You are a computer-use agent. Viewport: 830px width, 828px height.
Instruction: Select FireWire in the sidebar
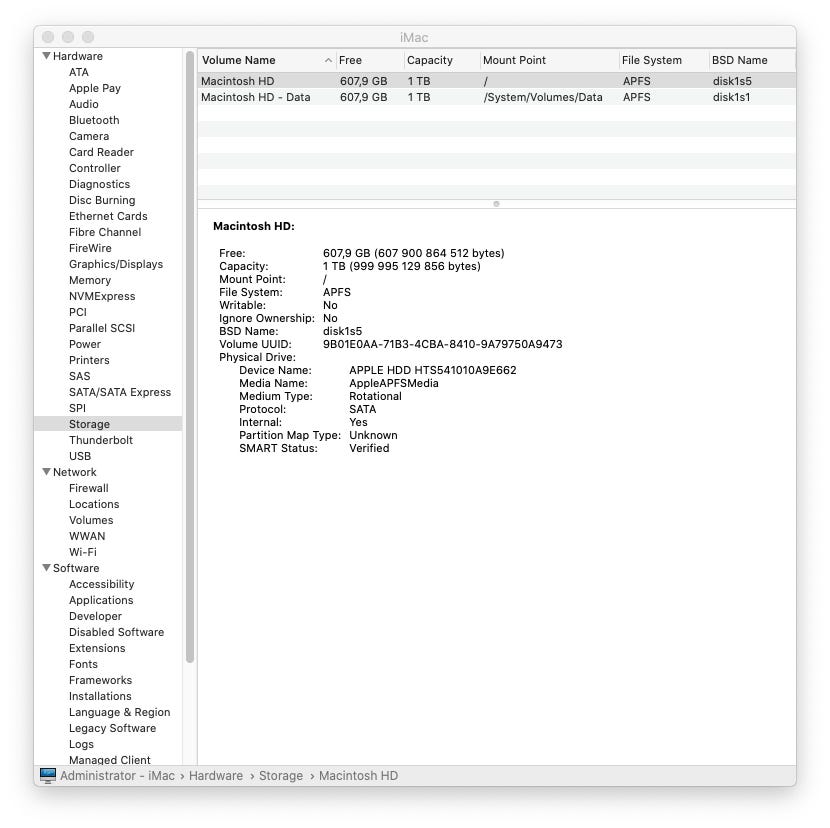point(90,248)
